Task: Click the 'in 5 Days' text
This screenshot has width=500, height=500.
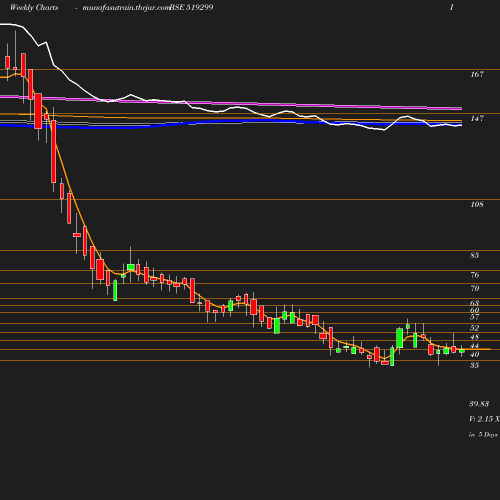Action: tap(483, 435)
